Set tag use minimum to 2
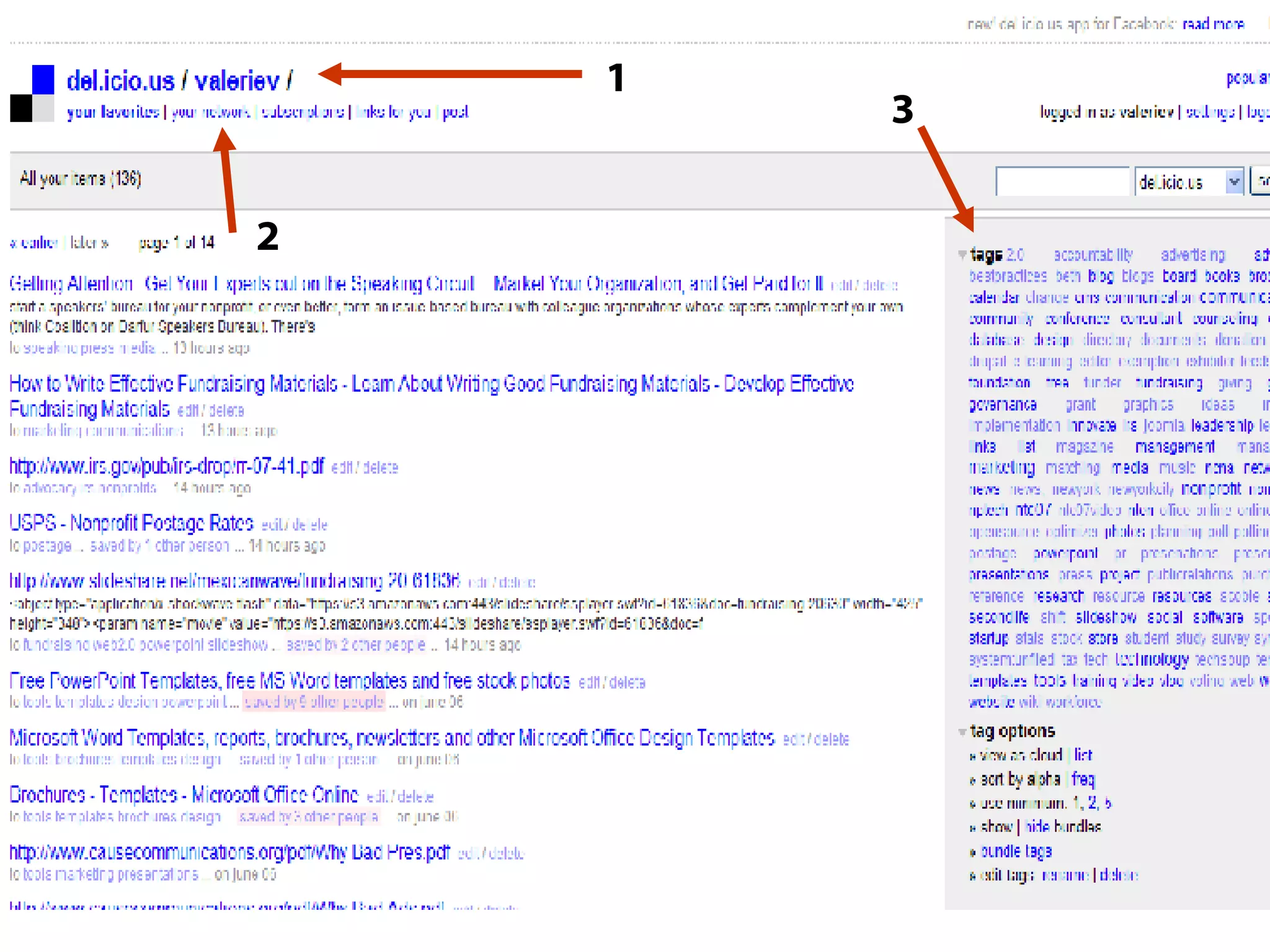Image resolution: width=1270 pixels, height=952 pixels. point(1093,804)
